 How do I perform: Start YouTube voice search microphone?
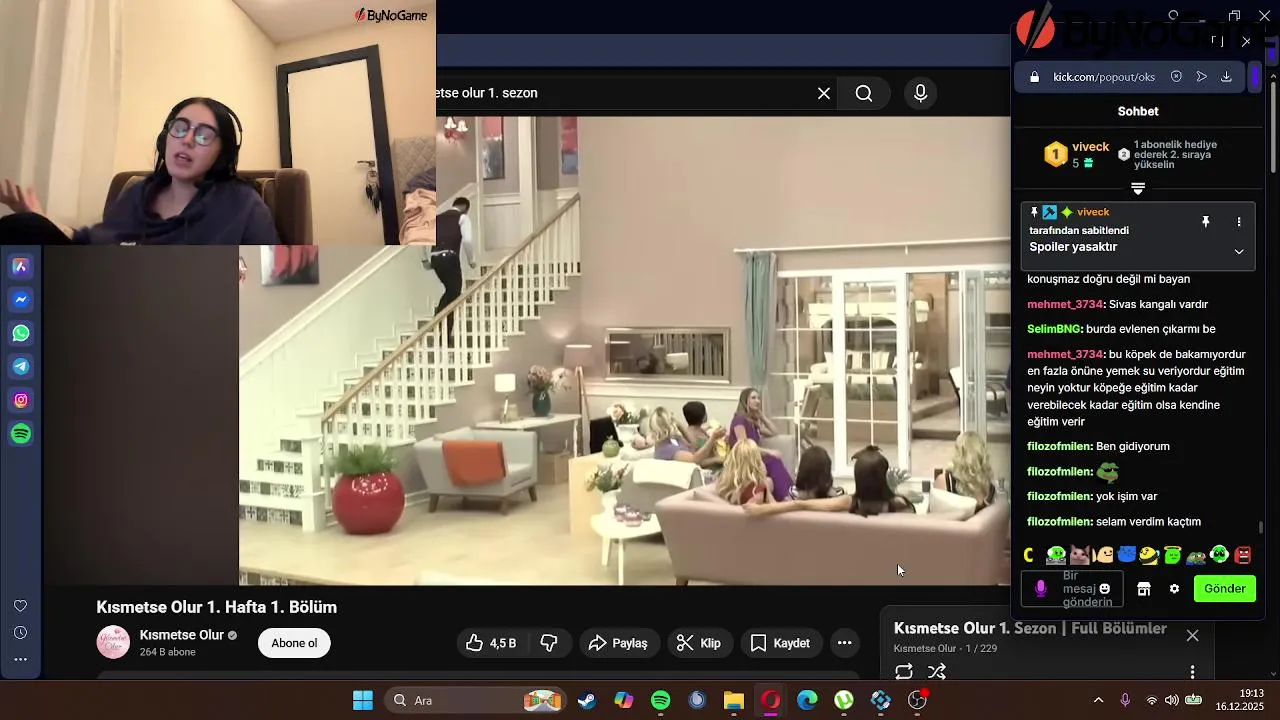[x=920, y=93]
